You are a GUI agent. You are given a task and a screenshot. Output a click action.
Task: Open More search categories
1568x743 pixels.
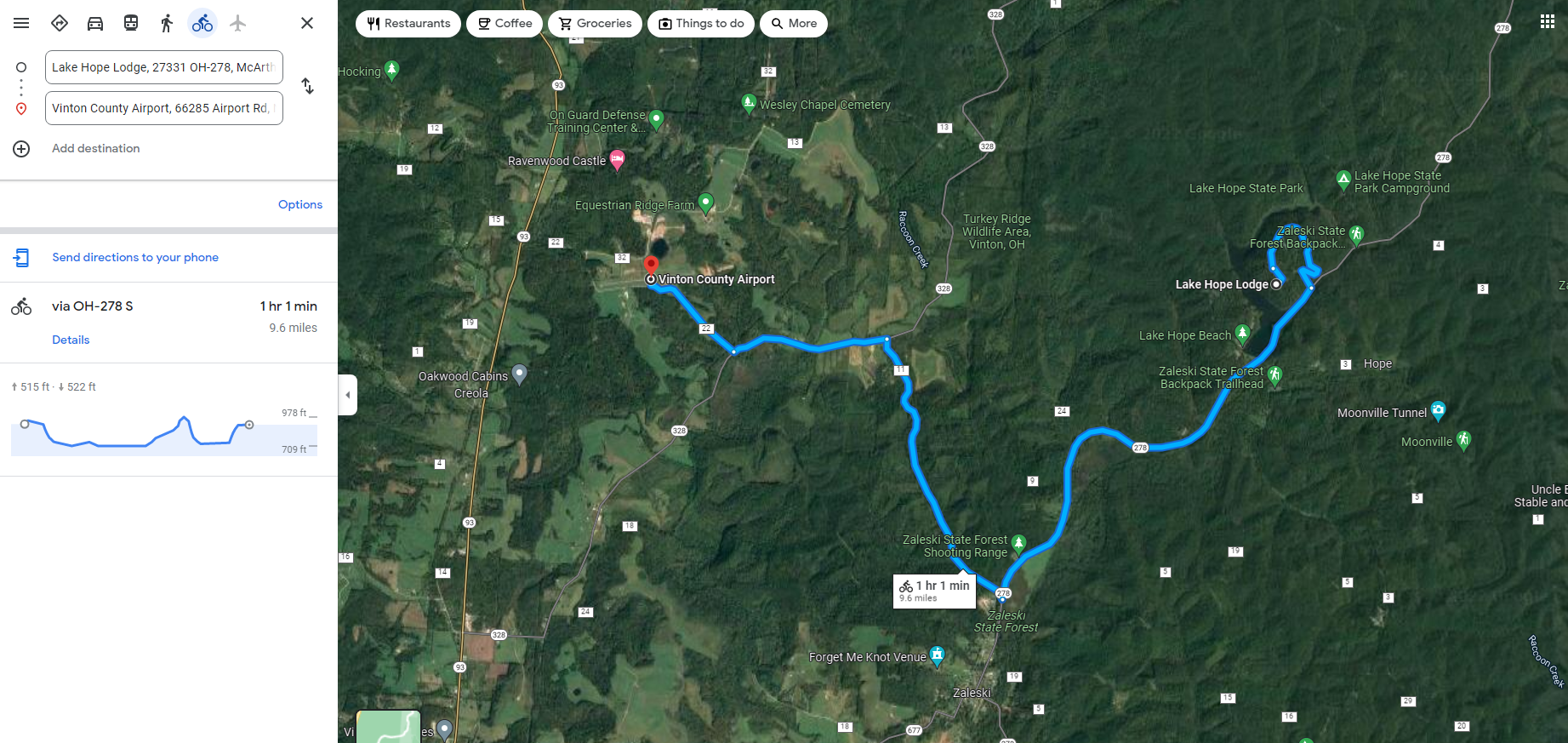point(794,23)
